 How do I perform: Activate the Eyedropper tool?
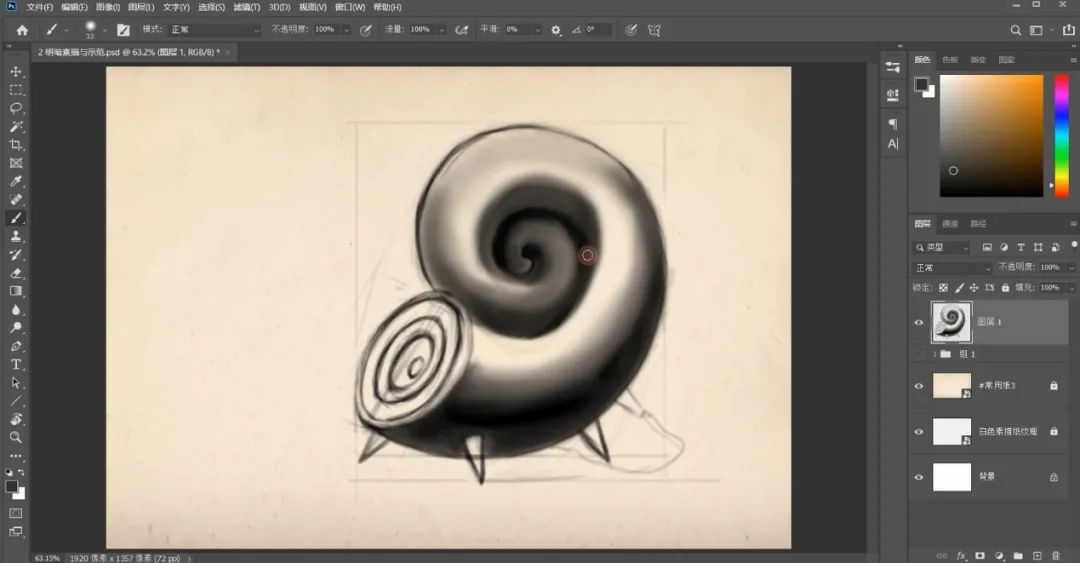pyautogui.click(x=16, y=181)
